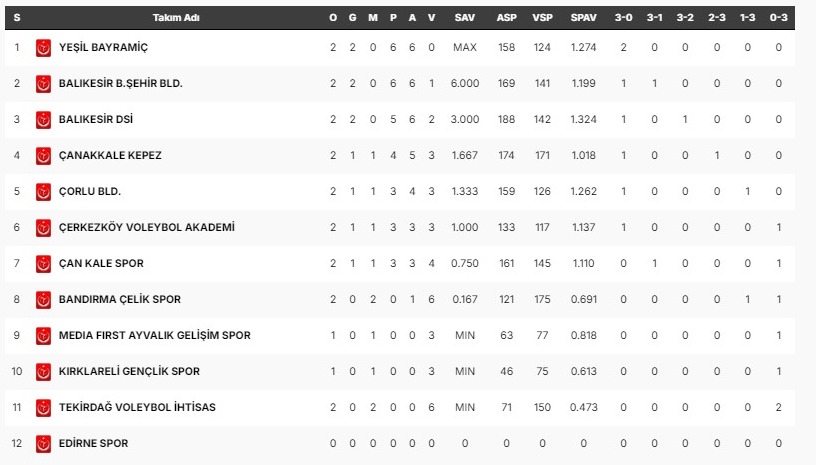
Task: Click the SAV column header
Action: click(x=464, y=19)
